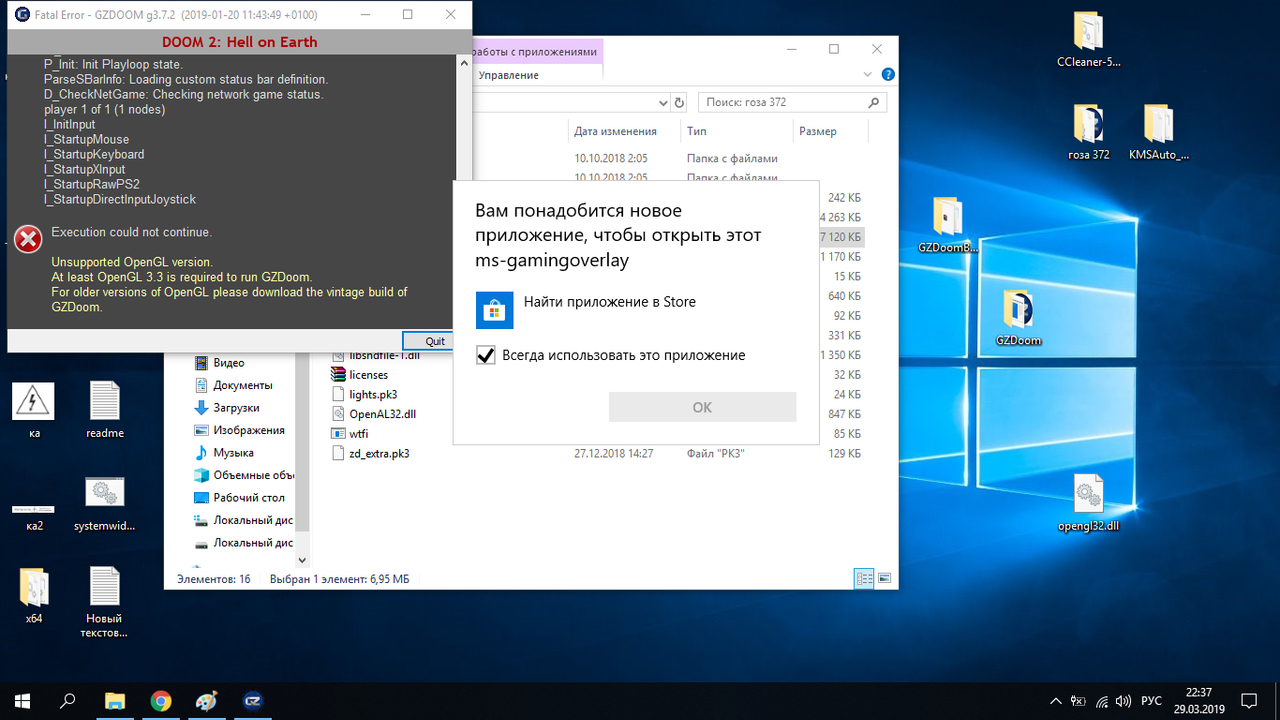
Task: Uncheck 'Всегда использовать это приложение' checkbox
Action: 486,355
